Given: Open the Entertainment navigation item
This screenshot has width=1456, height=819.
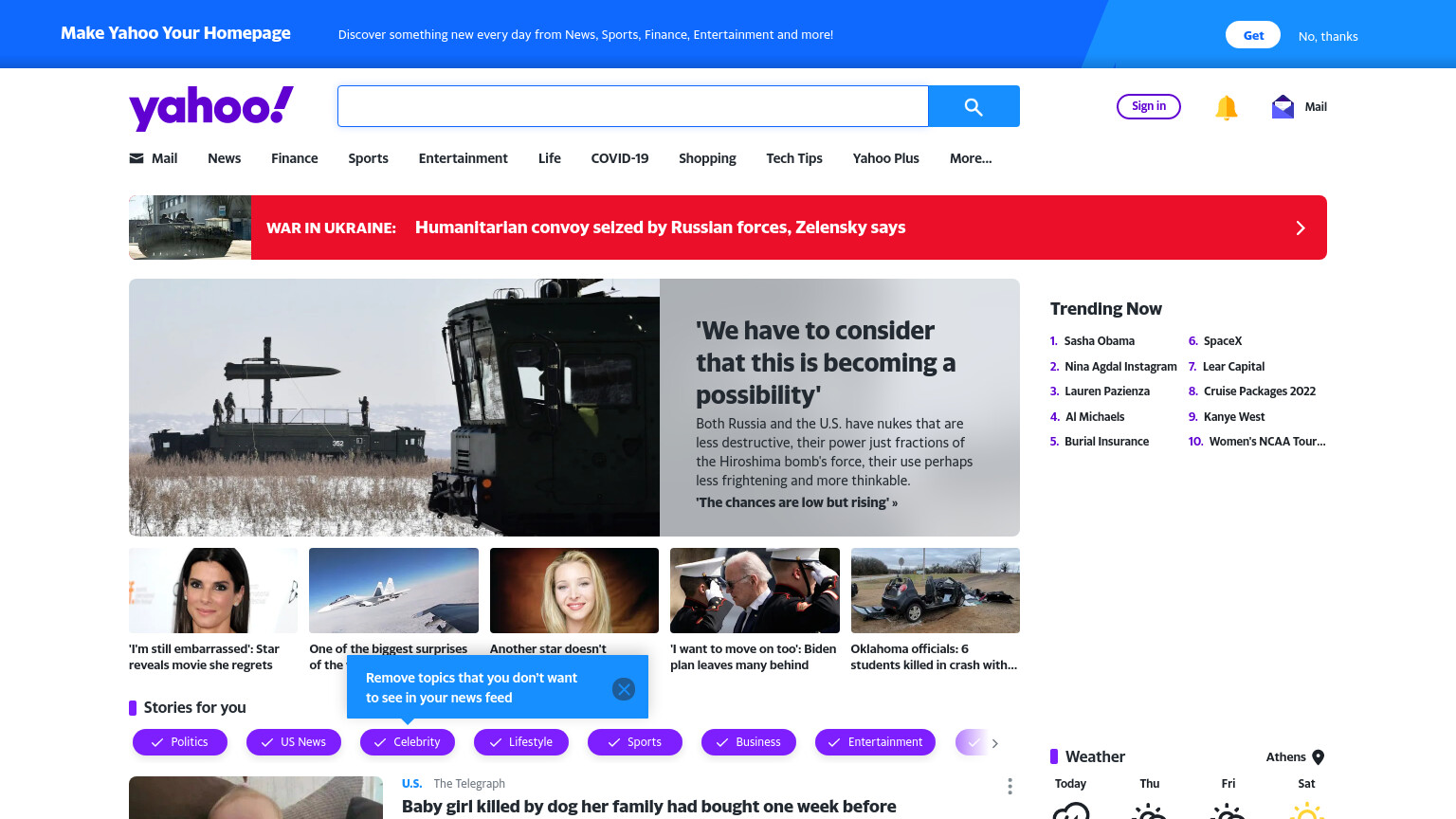Looking at the screenshot, I should [464, 158].
